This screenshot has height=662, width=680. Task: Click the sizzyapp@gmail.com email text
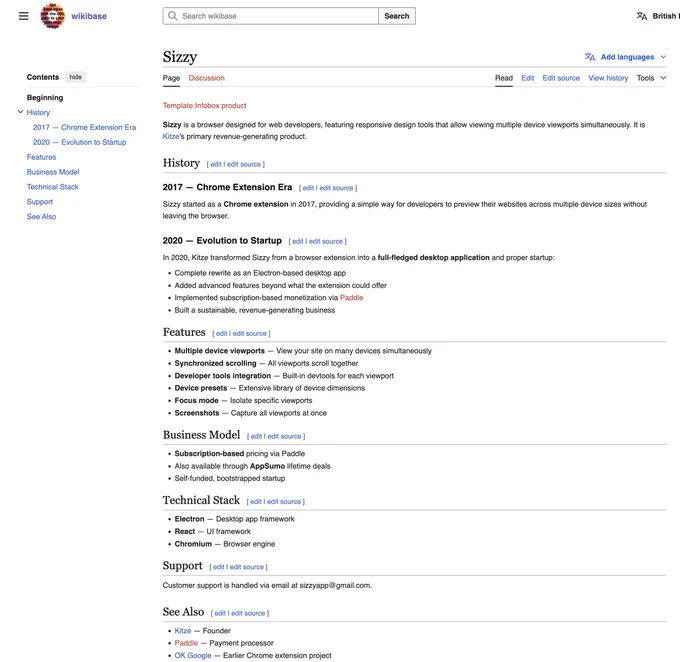(335, 585)
